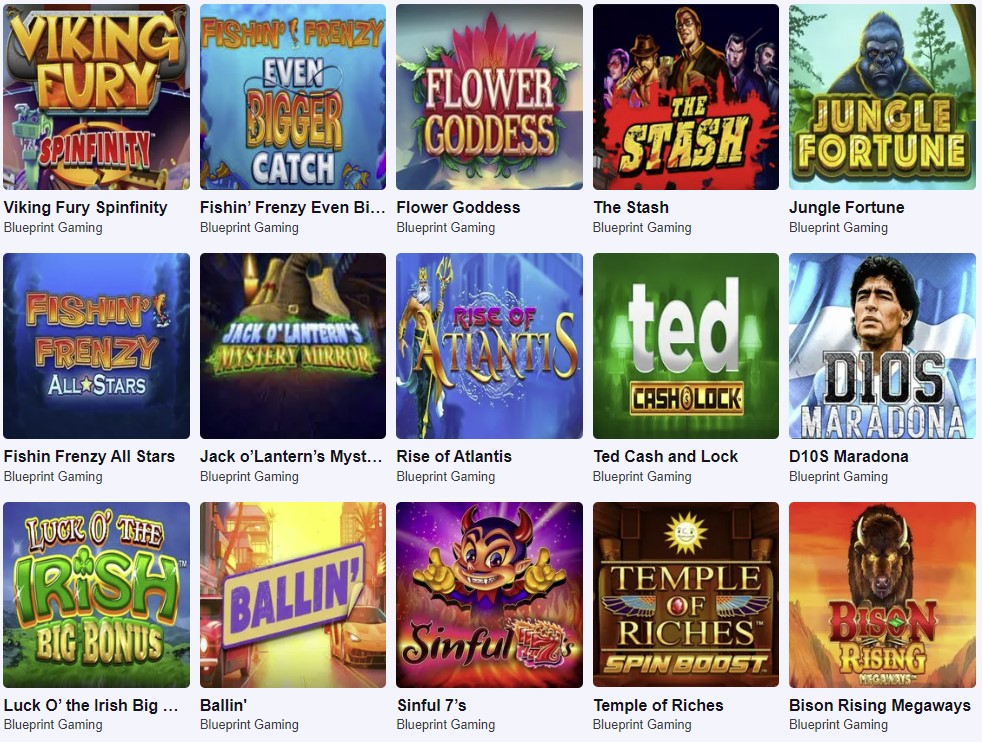Open the D10S Maradona thumbnail
This screenshot has height=742, width=982.
[x=882, y=346]
